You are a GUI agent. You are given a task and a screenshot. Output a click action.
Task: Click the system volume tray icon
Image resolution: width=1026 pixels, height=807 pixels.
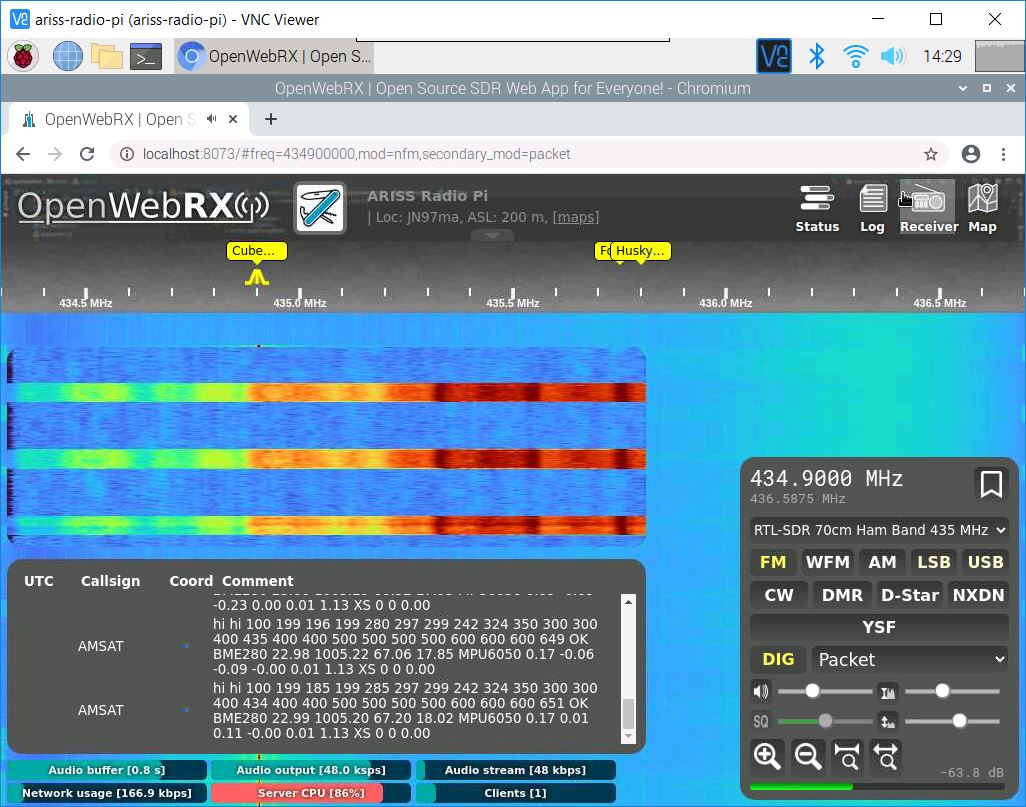893,56
